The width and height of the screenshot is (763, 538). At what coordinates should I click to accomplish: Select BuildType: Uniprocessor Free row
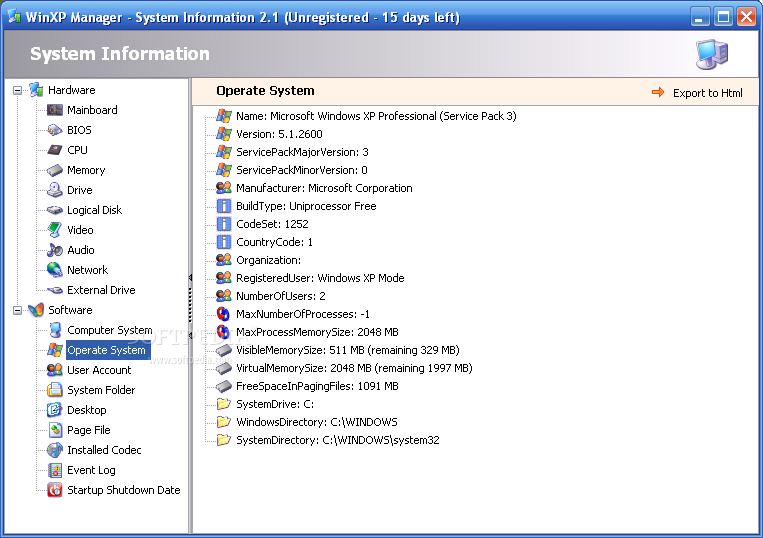pyautogui.click(x=306, y=206)
